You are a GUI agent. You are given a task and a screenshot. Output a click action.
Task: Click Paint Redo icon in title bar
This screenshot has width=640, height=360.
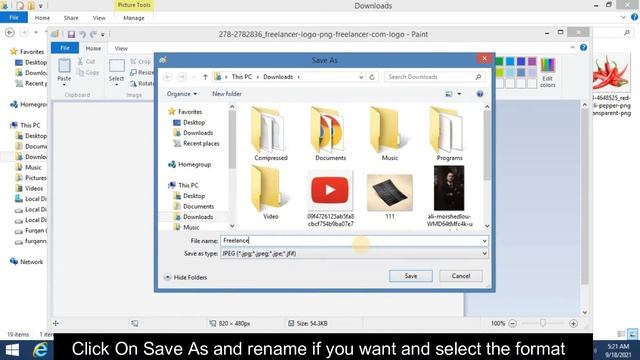coord(93,35)
